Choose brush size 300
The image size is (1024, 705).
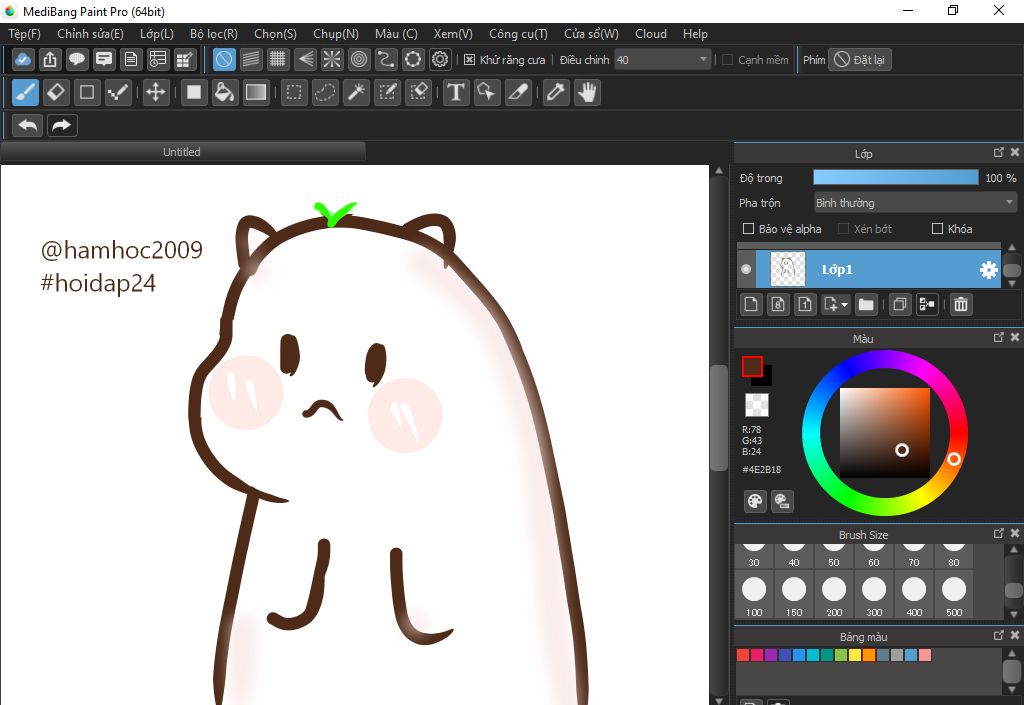(874, 595)
